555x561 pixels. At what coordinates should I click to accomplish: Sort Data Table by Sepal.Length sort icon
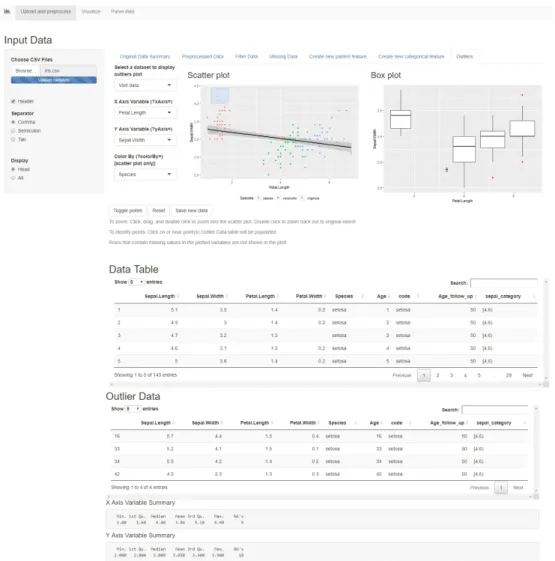pos(178,296)
